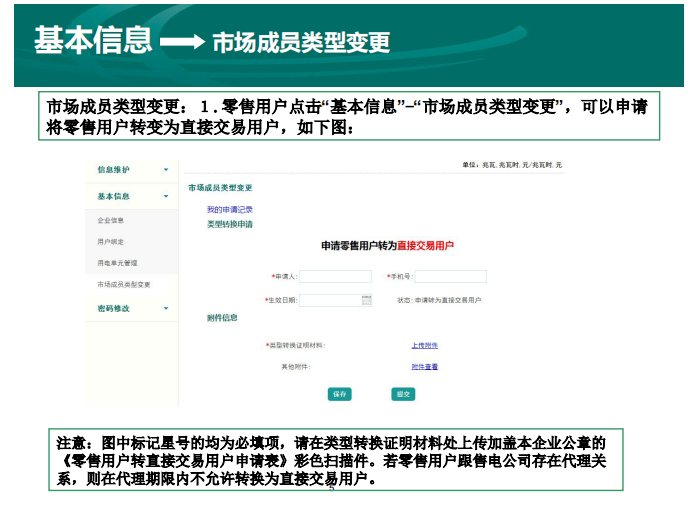
Task: Click the 提交 button
Action: click(403, 394)
